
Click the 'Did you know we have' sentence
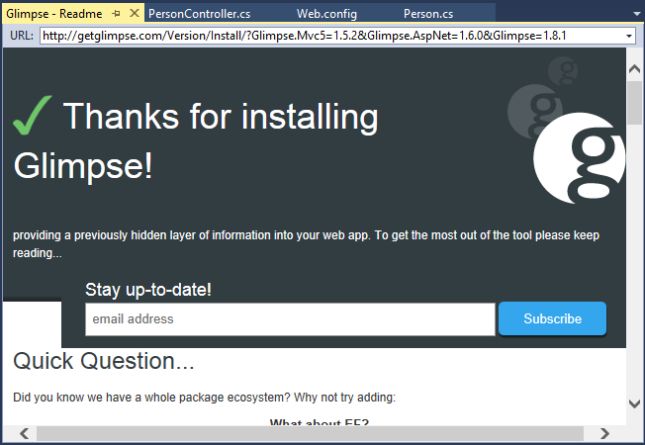coord(204,397)
